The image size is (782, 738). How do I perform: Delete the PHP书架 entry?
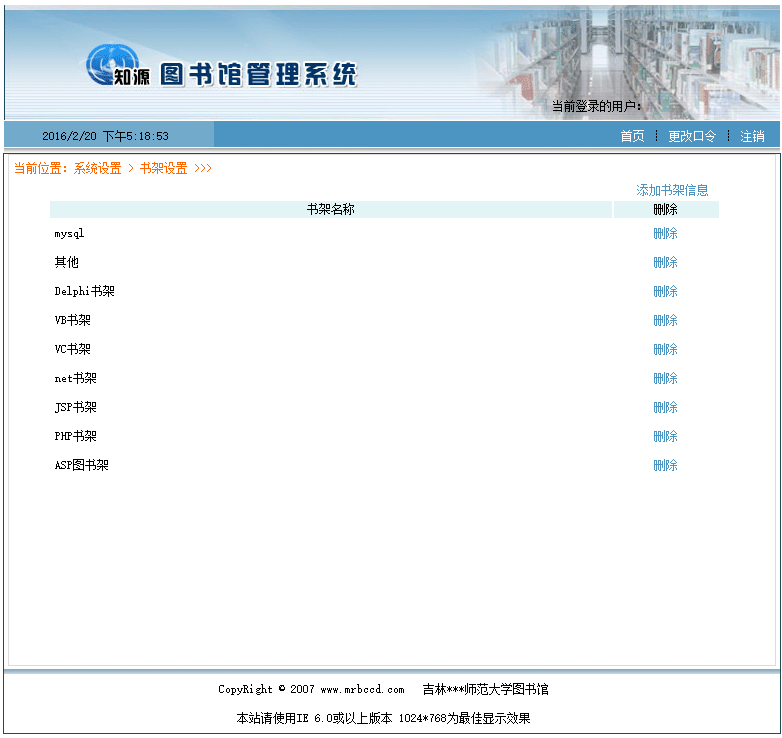(665, 436)
